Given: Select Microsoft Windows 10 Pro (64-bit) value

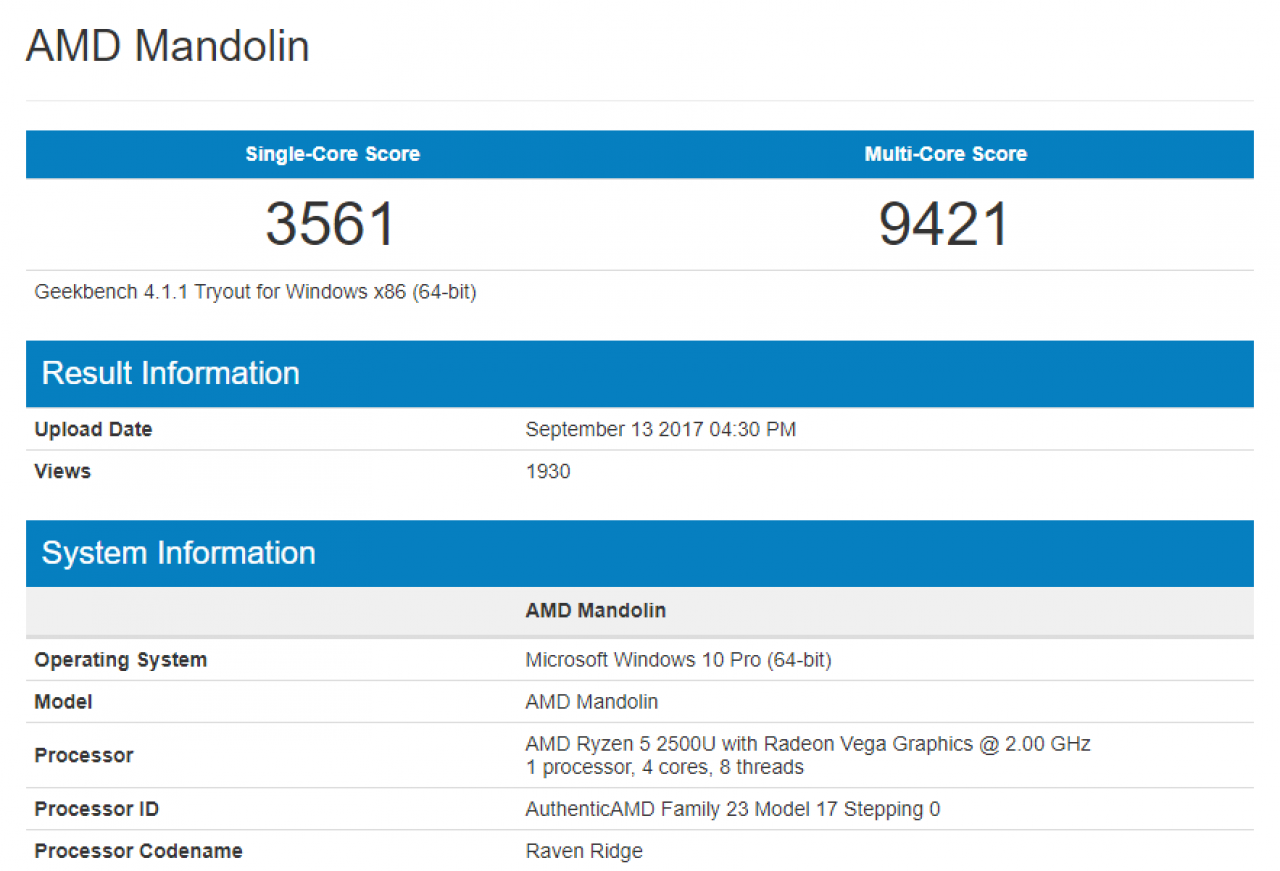Looking at the screenshot, I should 678,660.
